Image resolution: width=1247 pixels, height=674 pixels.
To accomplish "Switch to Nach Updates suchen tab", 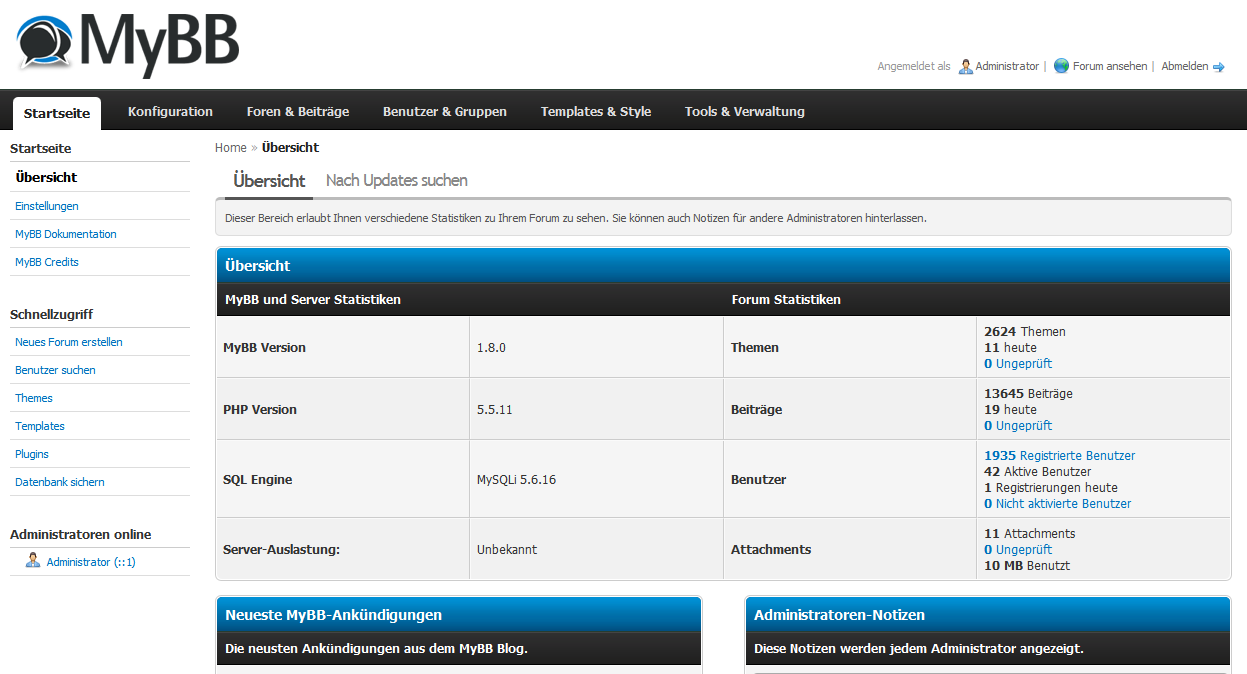I will (x=397, y=181).
